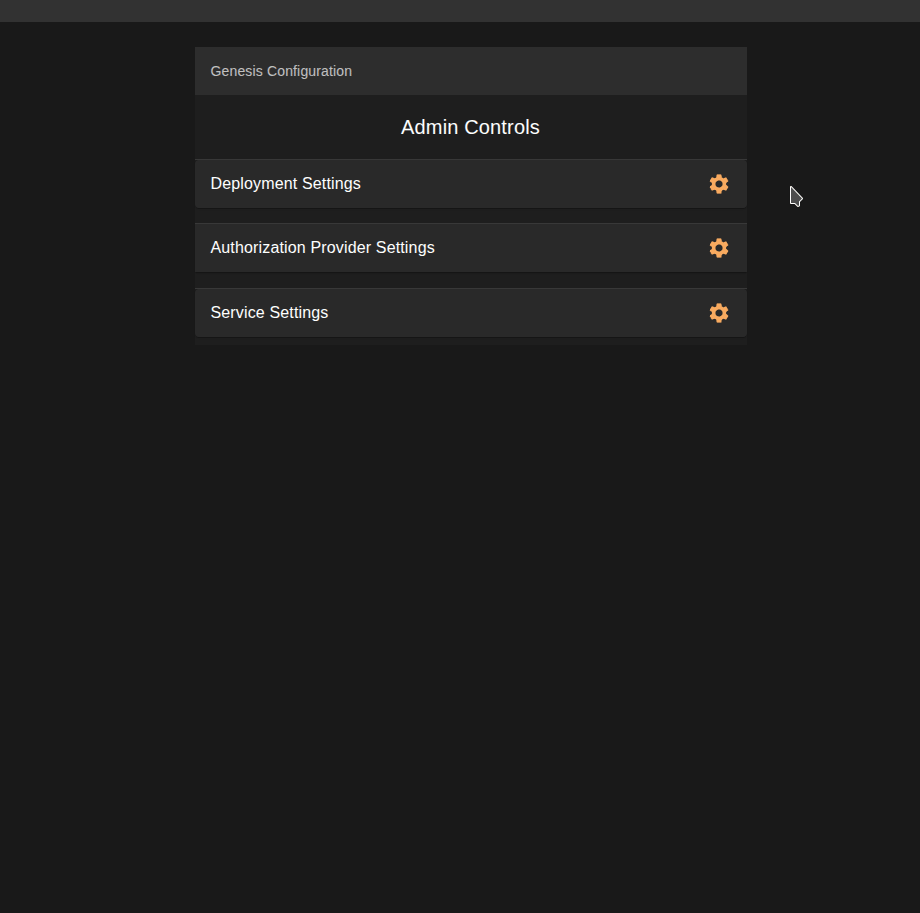Viewport: 920px width, 913px height.
Task: Click the Admin Controls heading
Action: coord(470,127)
